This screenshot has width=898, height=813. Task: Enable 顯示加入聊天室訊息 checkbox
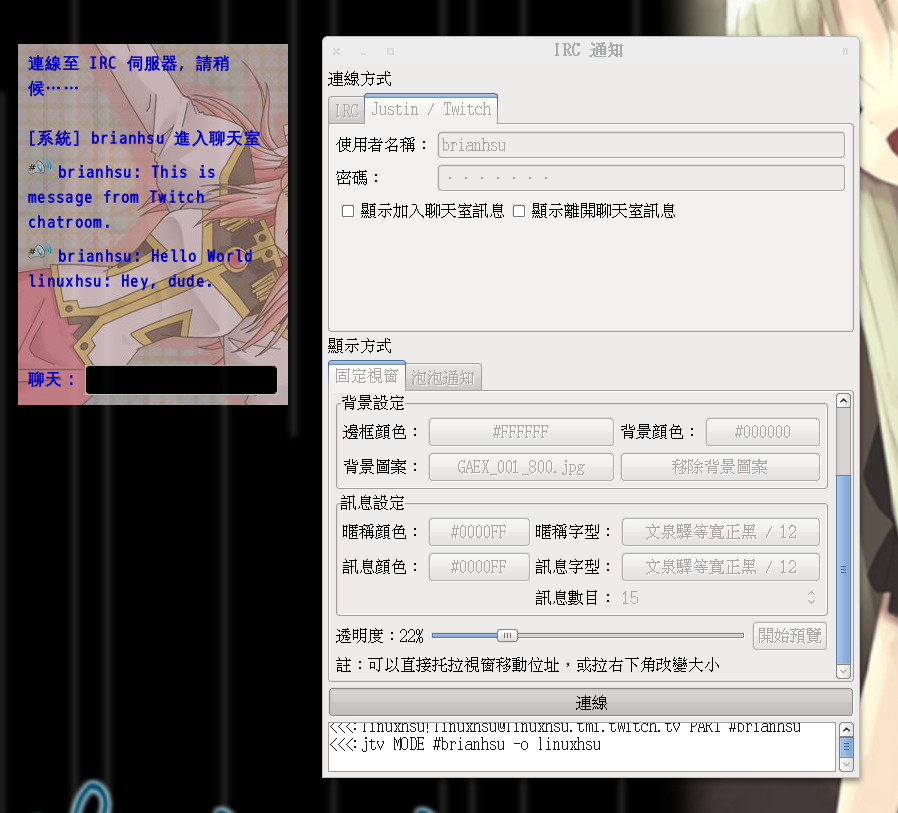pyautogui.click(x=348, y=211)
